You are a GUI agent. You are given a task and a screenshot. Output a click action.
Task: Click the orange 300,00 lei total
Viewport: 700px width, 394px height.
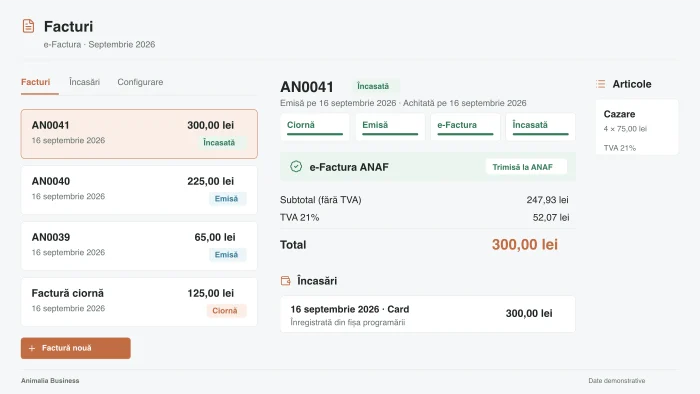(x=525, y=245)
